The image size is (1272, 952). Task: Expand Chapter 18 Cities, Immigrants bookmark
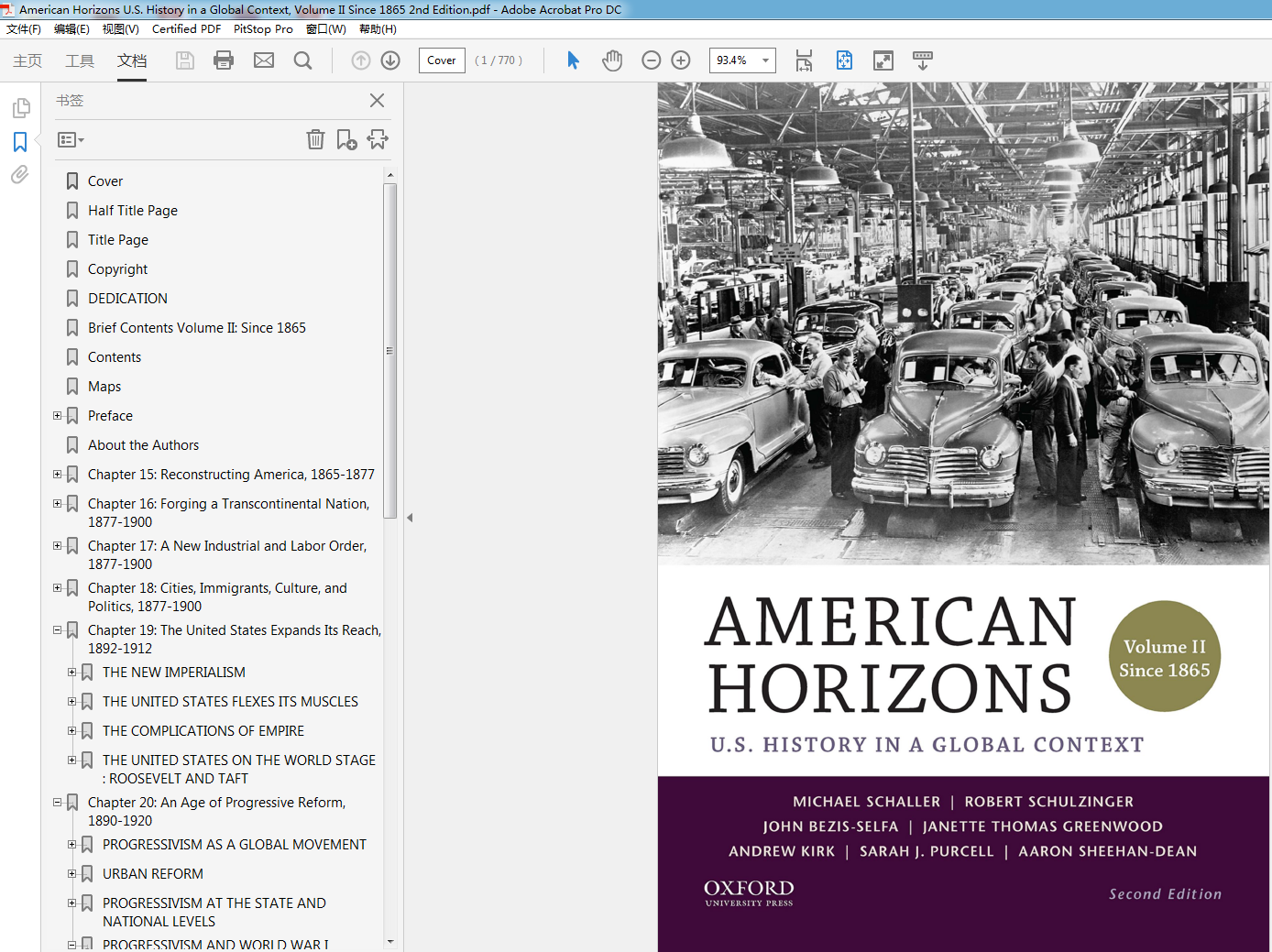(58, 587)
